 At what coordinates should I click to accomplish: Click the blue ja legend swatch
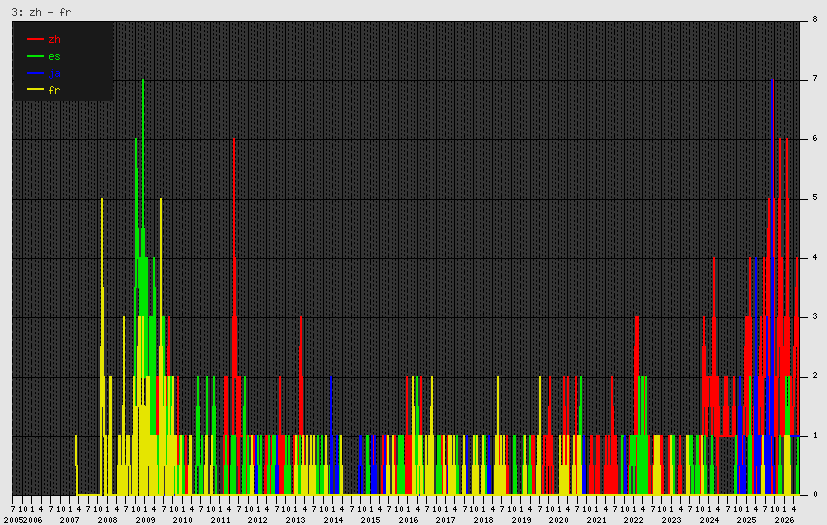(35, 73)
